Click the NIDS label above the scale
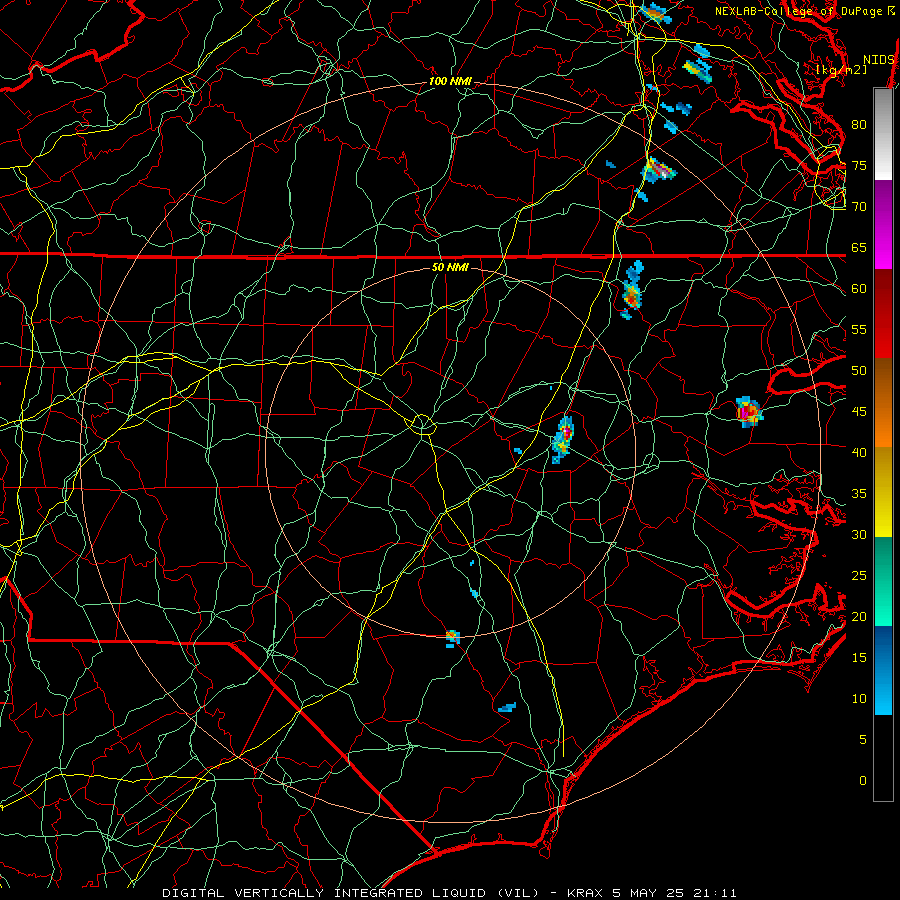Viewport: 900px width, 900px height. point(879,60)
